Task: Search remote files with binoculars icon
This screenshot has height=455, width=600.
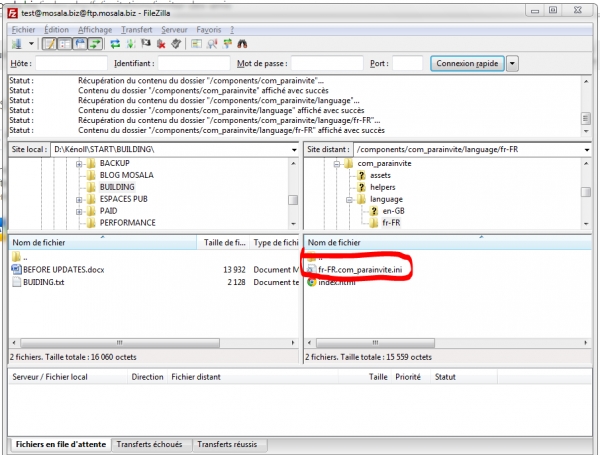Action: [242, 44]
